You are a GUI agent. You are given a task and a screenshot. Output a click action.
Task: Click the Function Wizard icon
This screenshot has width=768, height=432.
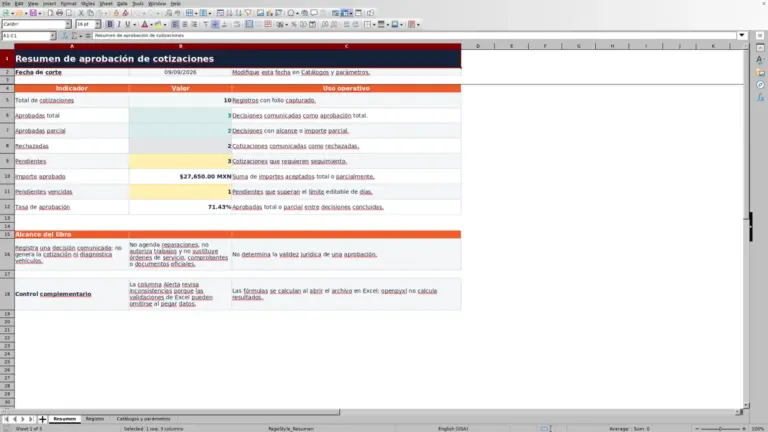[x=65, y=36]
